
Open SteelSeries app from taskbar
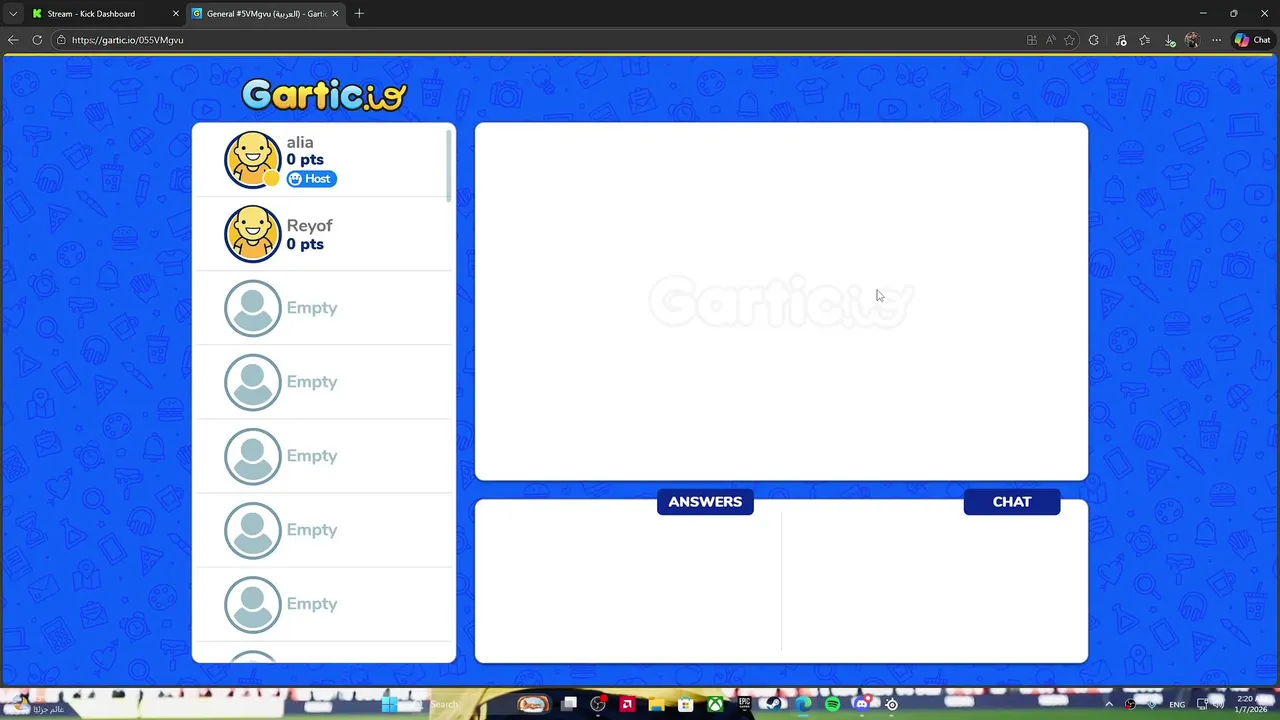[891, 704]
